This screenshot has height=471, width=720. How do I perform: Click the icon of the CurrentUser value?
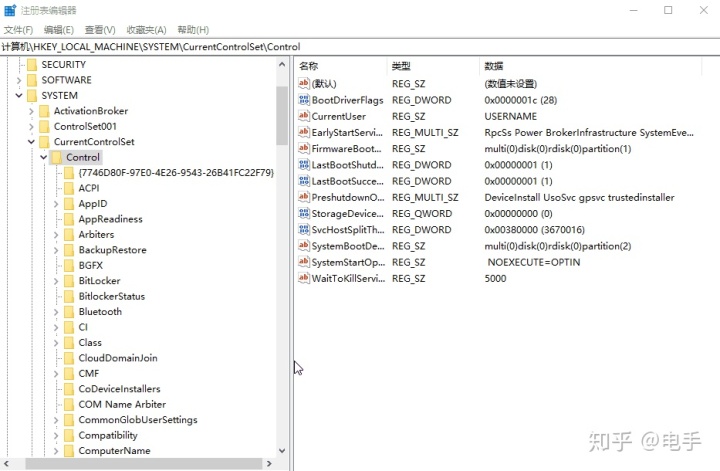click(304, 116)
